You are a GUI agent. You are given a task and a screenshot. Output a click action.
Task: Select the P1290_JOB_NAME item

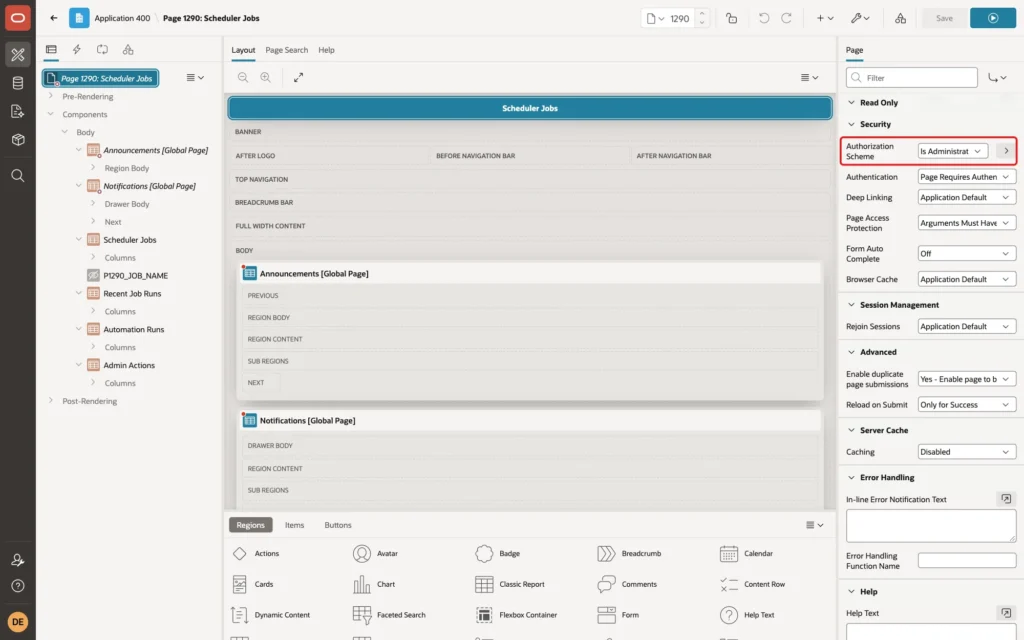pyautogui.click(x=135, y=276)
